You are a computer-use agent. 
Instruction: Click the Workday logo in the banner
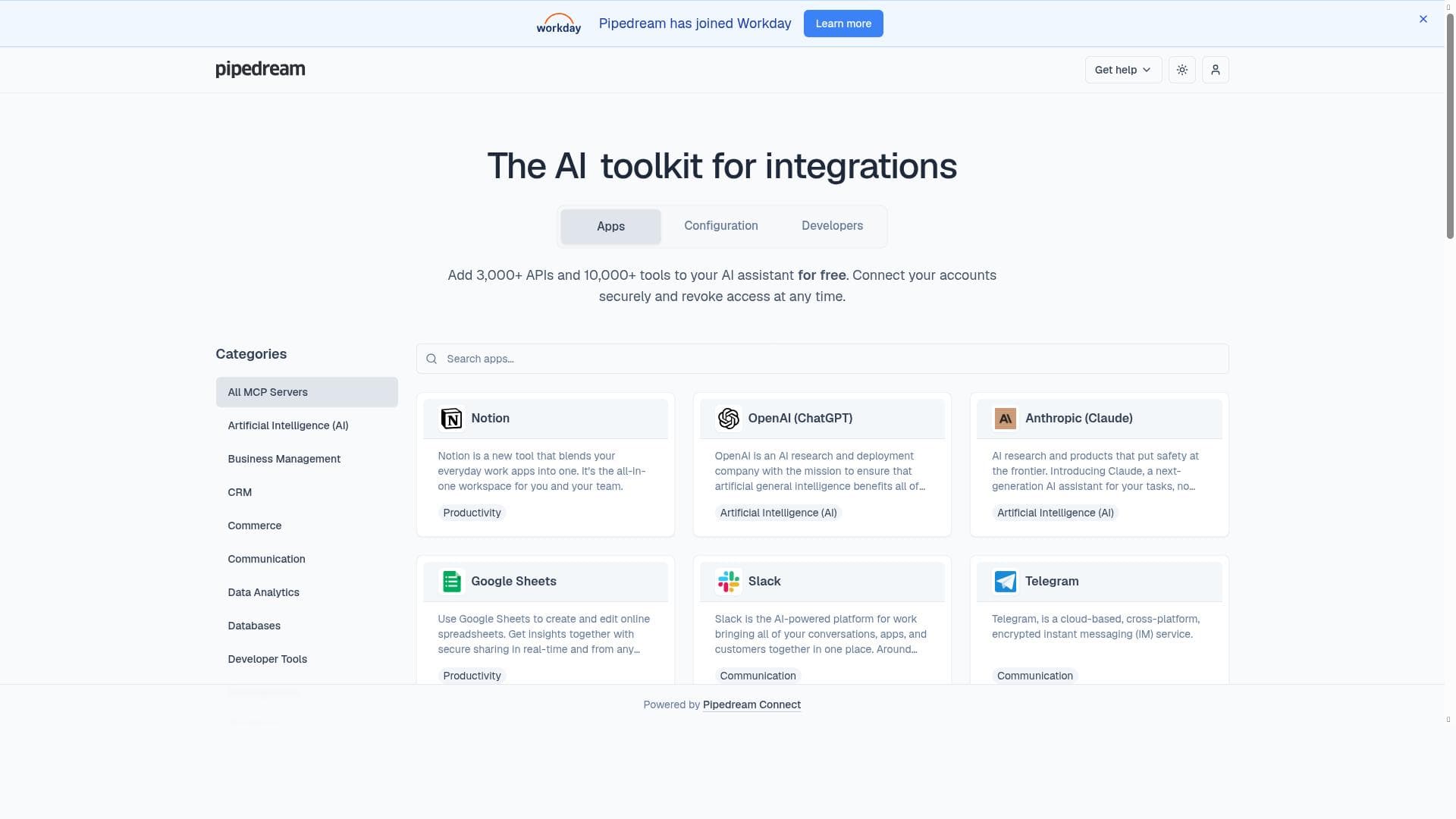[559, 24]
